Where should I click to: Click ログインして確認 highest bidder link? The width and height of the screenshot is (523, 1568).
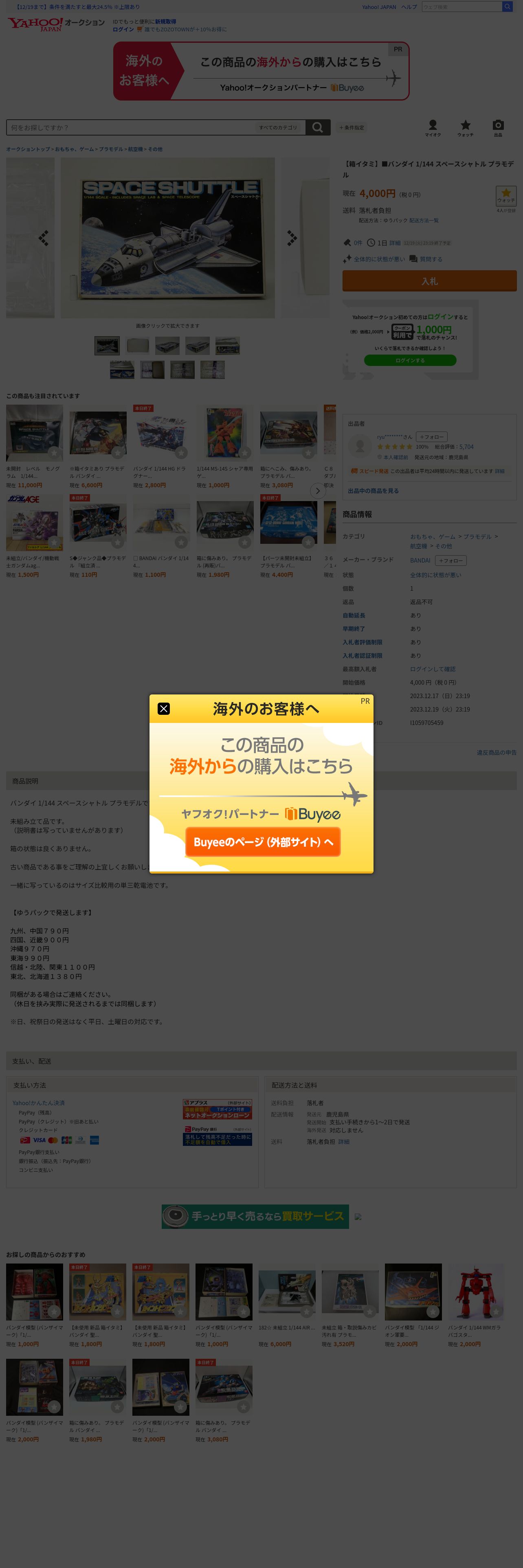432,669
